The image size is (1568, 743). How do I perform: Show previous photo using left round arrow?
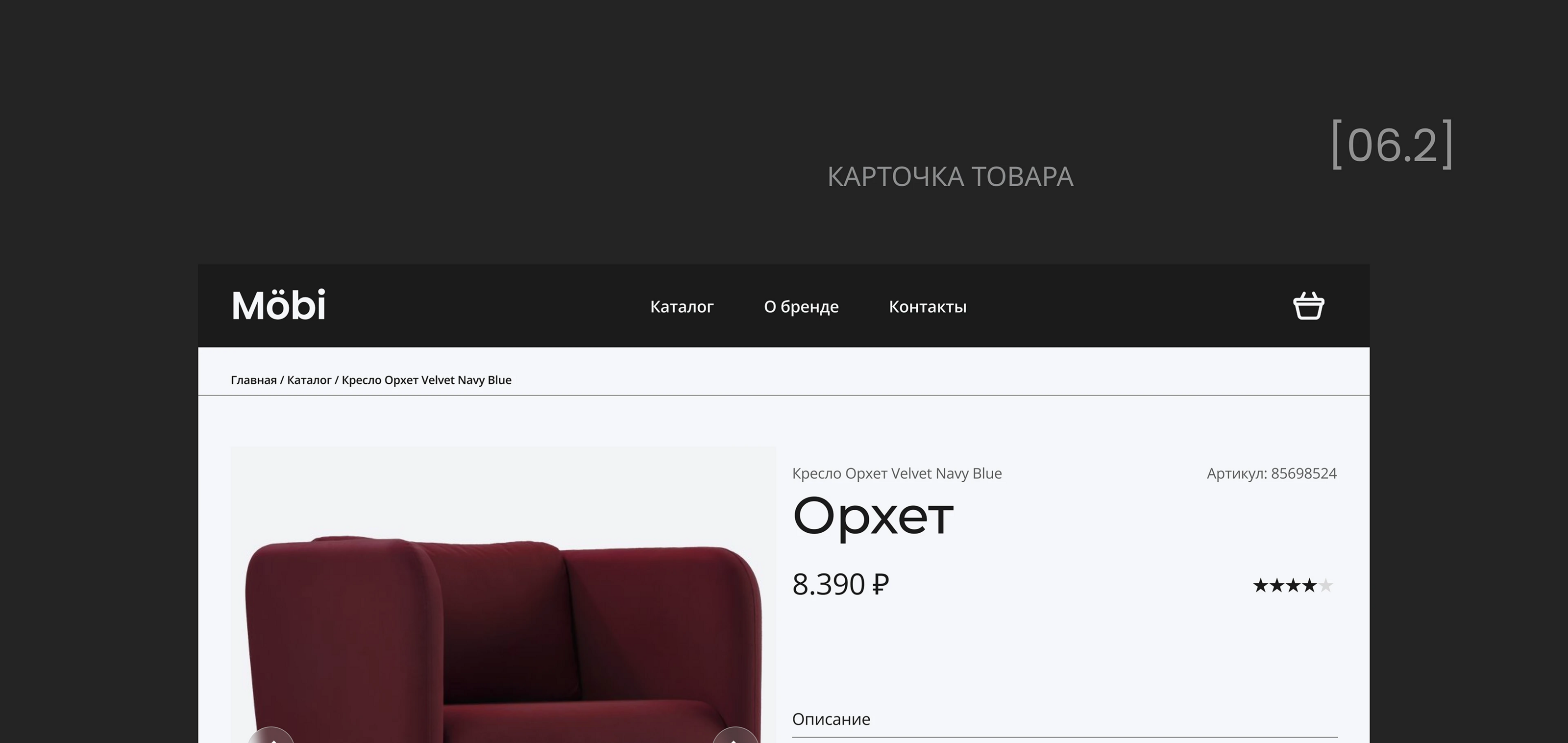point(271,735)
